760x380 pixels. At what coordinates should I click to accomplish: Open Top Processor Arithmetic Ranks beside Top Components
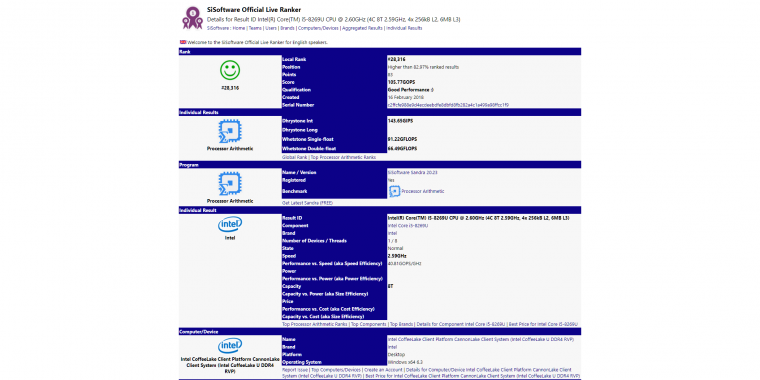(x=315, y=324)
